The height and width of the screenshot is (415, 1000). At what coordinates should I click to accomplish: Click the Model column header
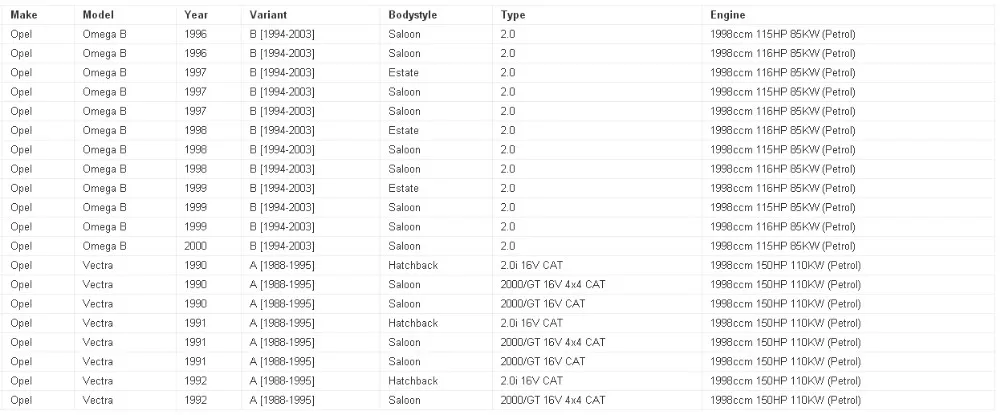pos(100,16)
